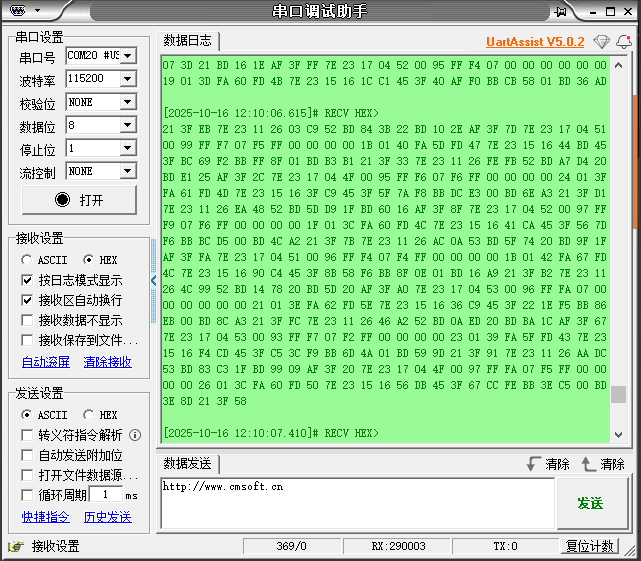Click the 发送 send button
This screenshot has height=561, width=641.
[x=590, y=504]
